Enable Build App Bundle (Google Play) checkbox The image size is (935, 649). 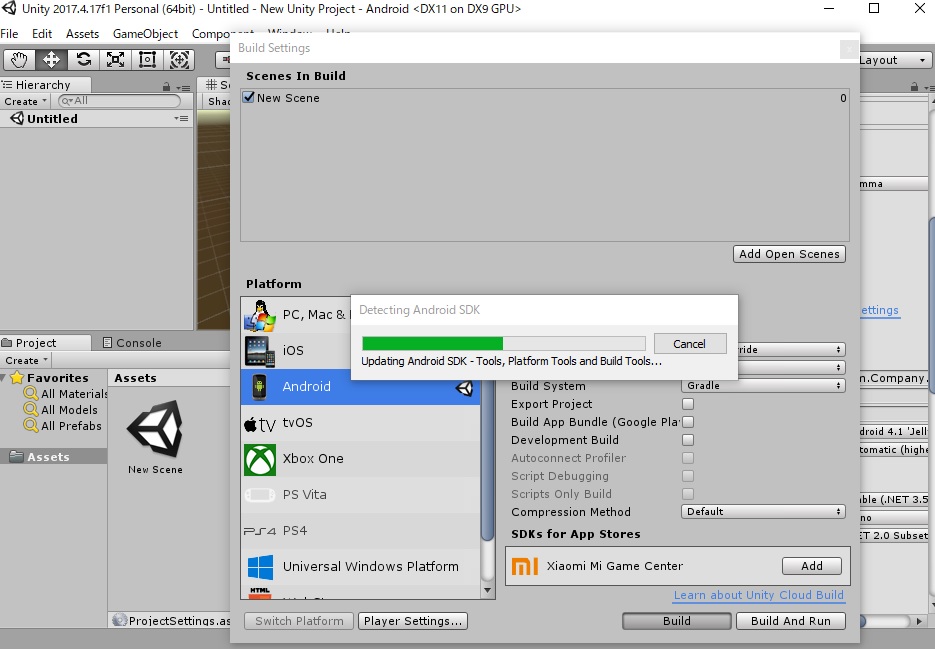[x=688, y=422]
